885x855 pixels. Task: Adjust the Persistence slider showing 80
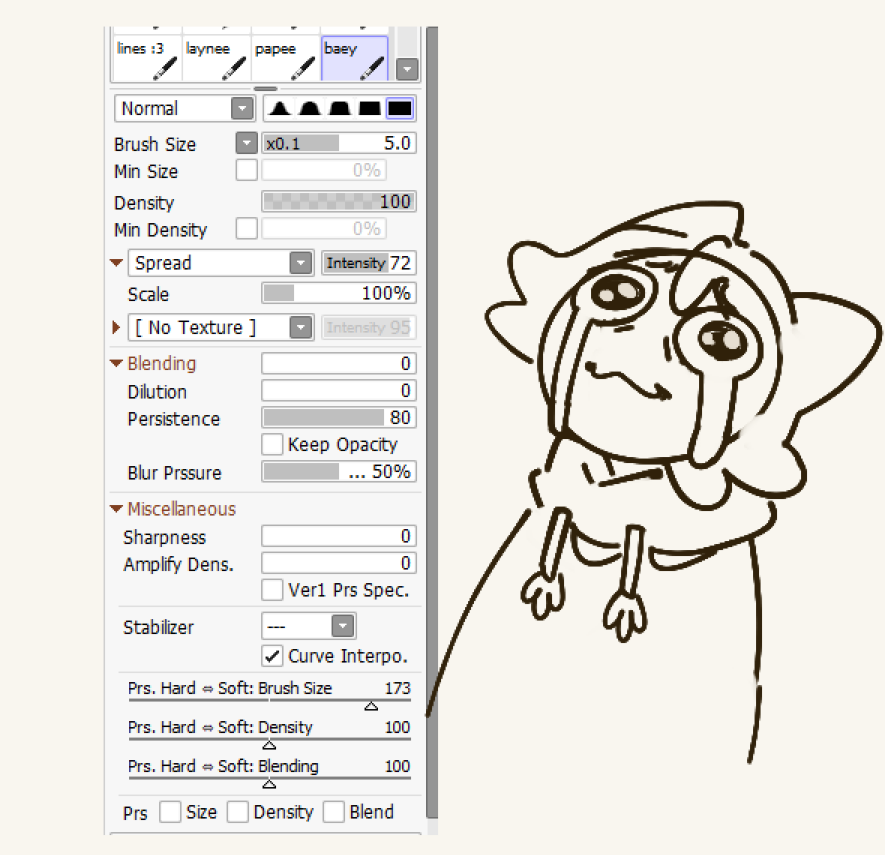[339, 418]
